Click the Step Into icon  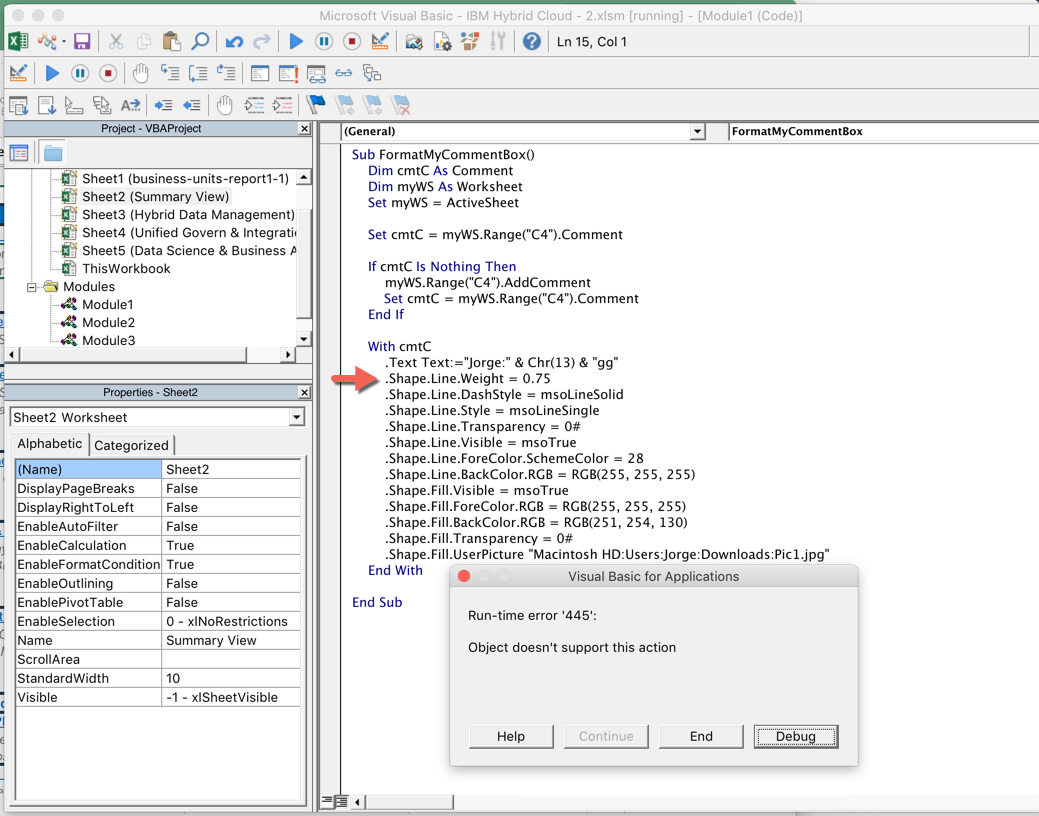[170, 73]
